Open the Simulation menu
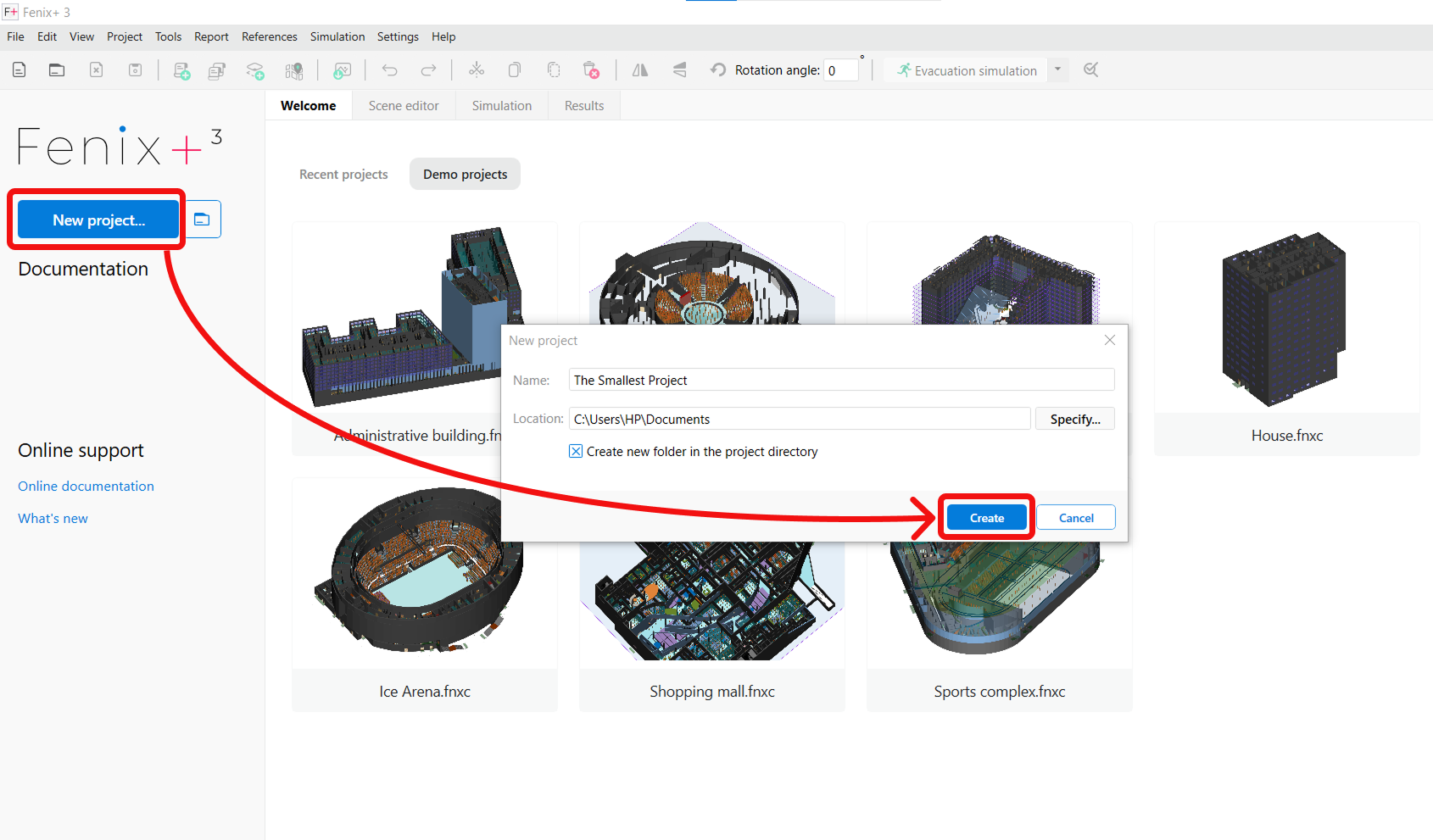The height and width of the screenshot is (840, 1433). pos(337,36)
